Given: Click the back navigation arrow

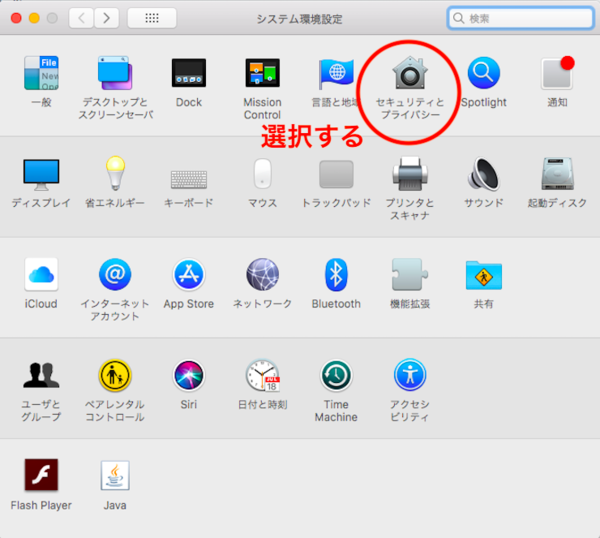Looking at the screenshot, I should click(x=81, y=18).
